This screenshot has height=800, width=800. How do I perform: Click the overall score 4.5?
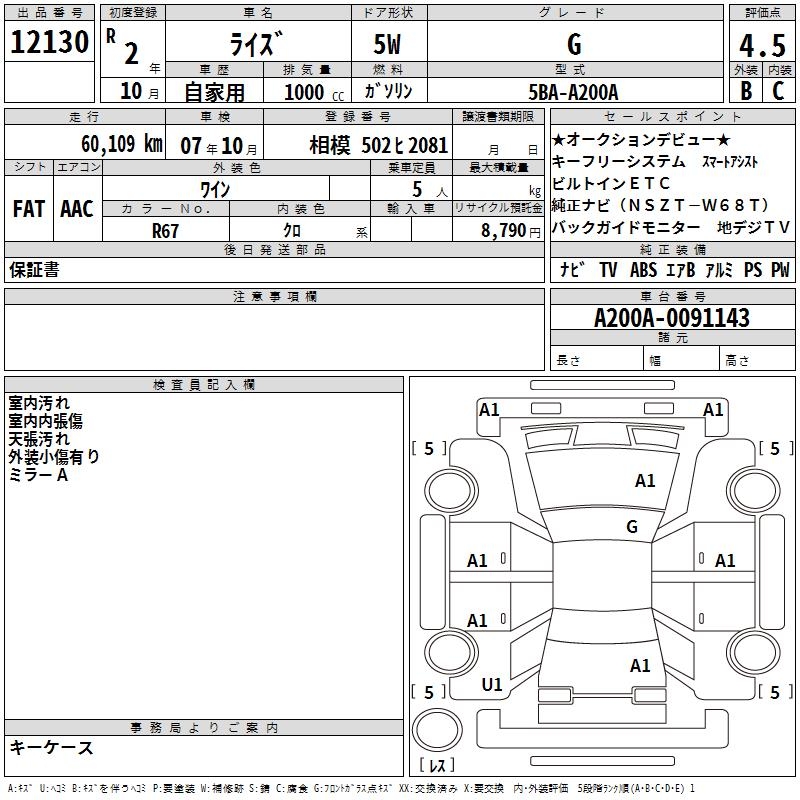762,45
